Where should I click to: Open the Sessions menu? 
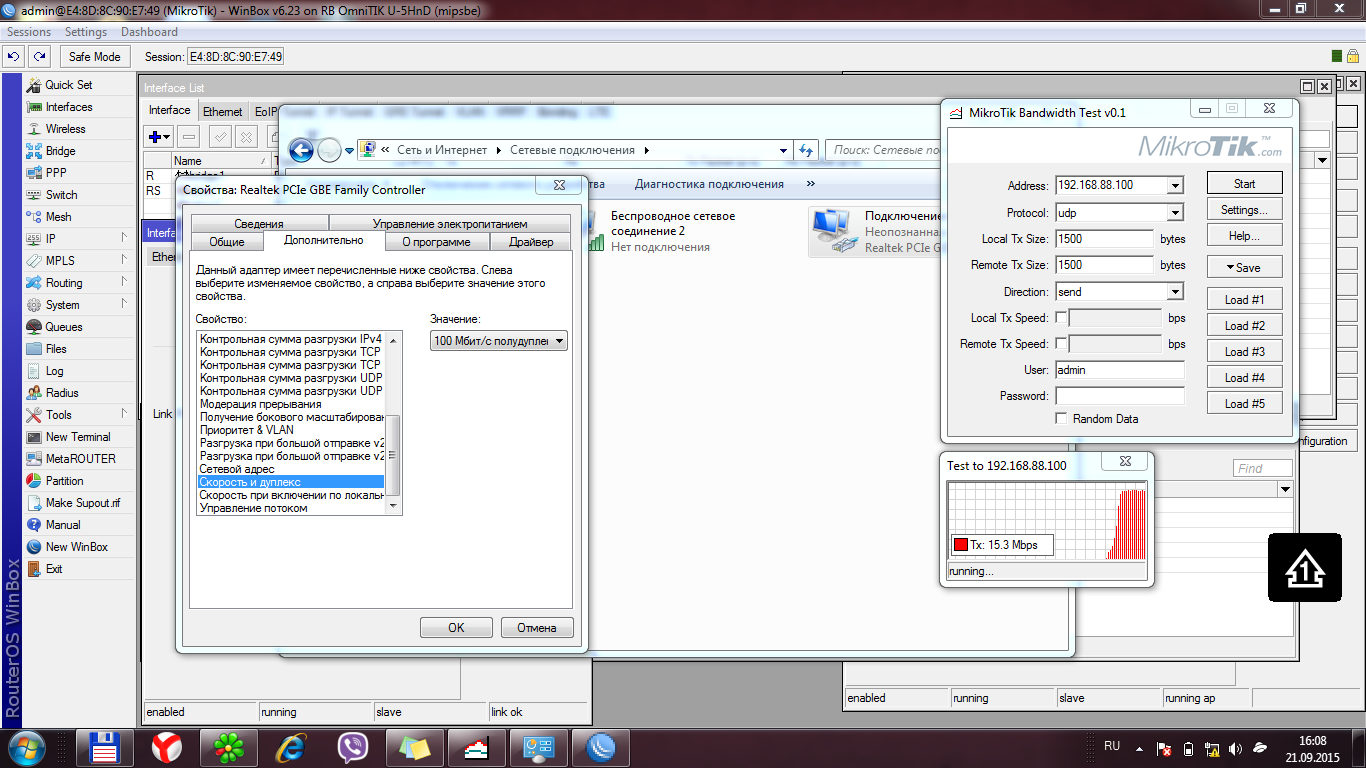coord(29,32)
